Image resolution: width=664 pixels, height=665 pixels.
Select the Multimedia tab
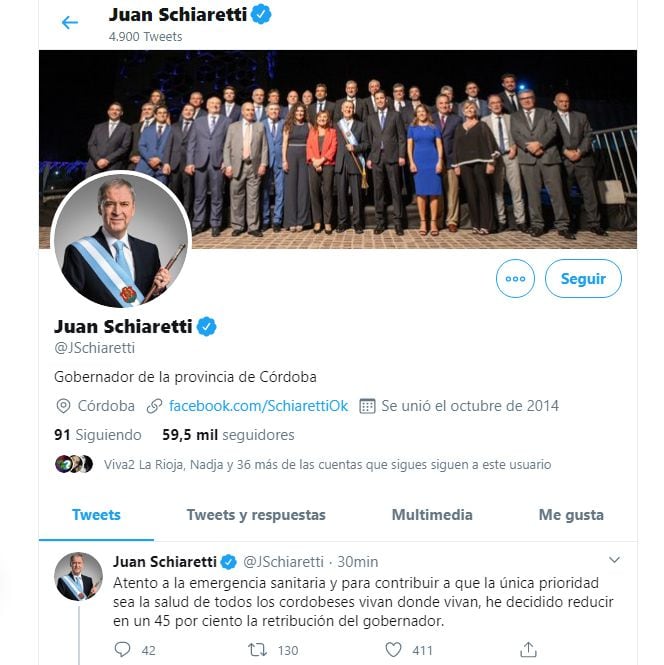(x=432, y=515)
